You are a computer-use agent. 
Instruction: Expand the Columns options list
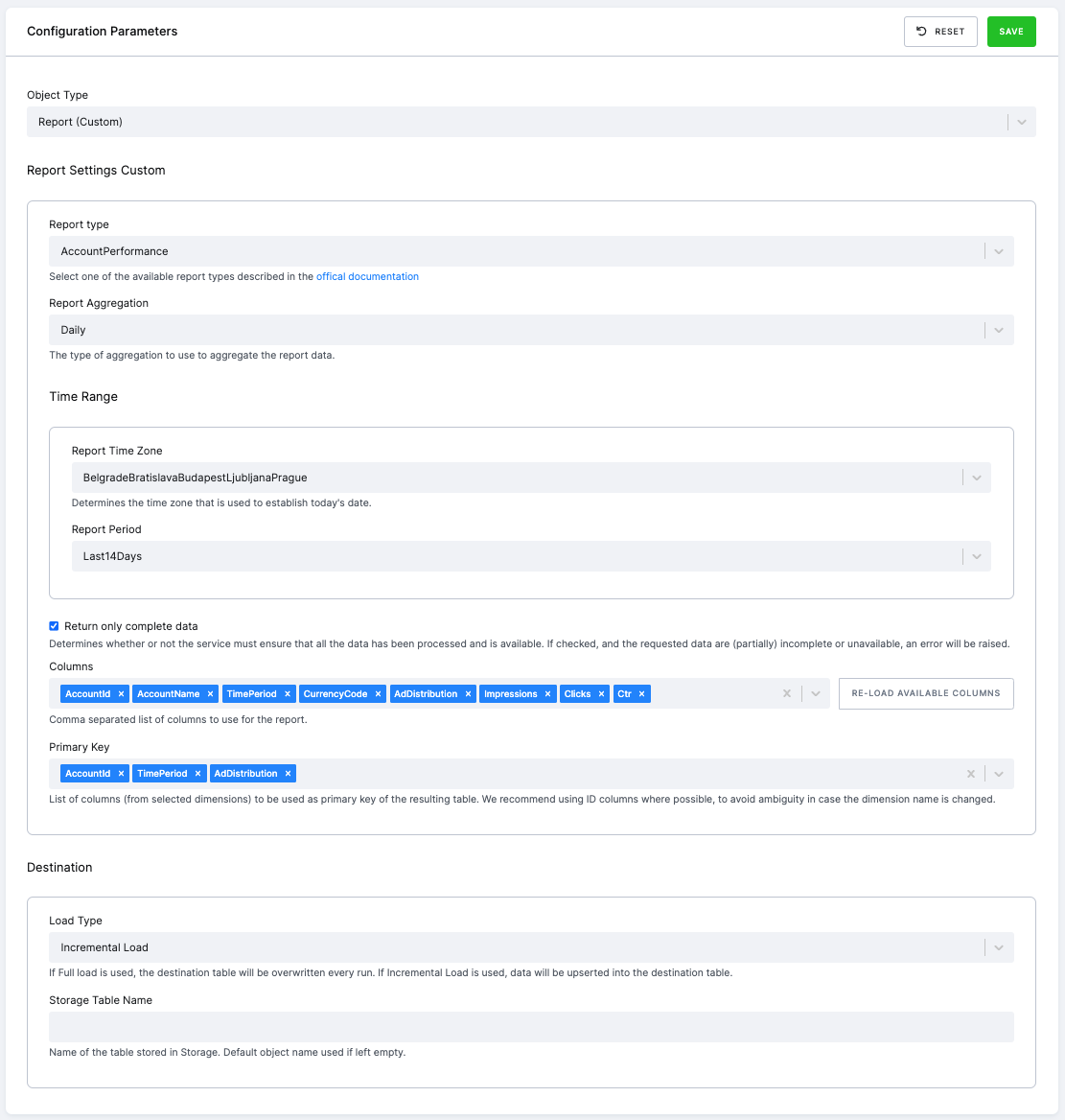pos(815,693)
